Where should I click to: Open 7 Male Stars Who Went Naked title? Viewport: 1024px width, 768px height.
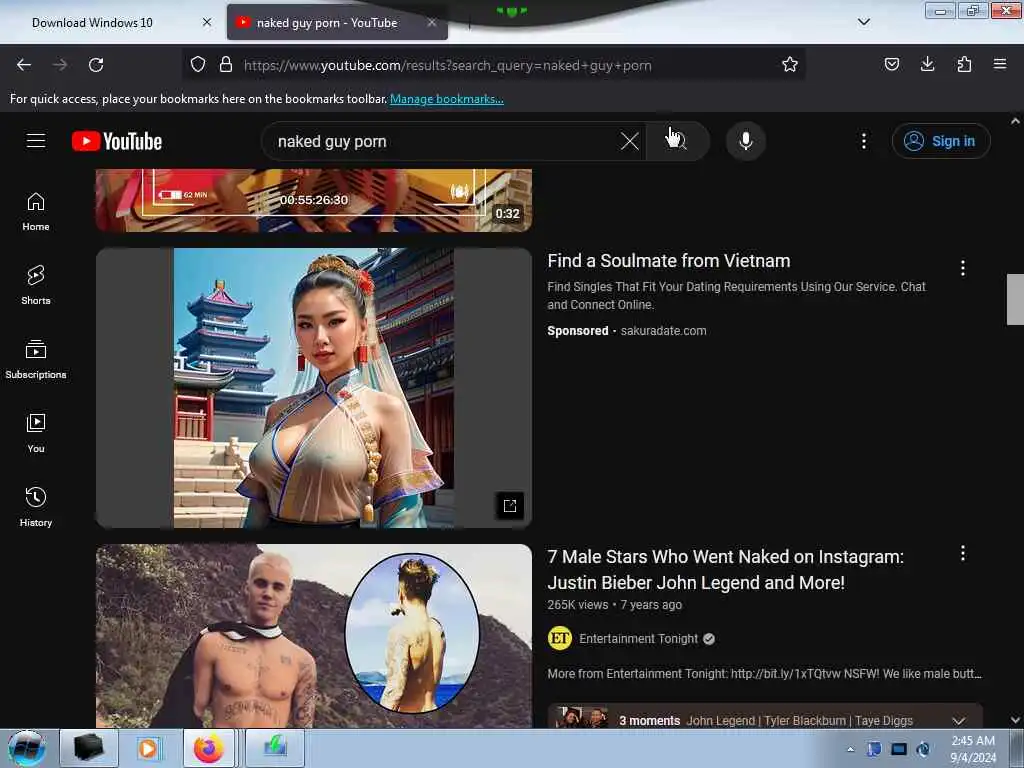coord(726,569)
